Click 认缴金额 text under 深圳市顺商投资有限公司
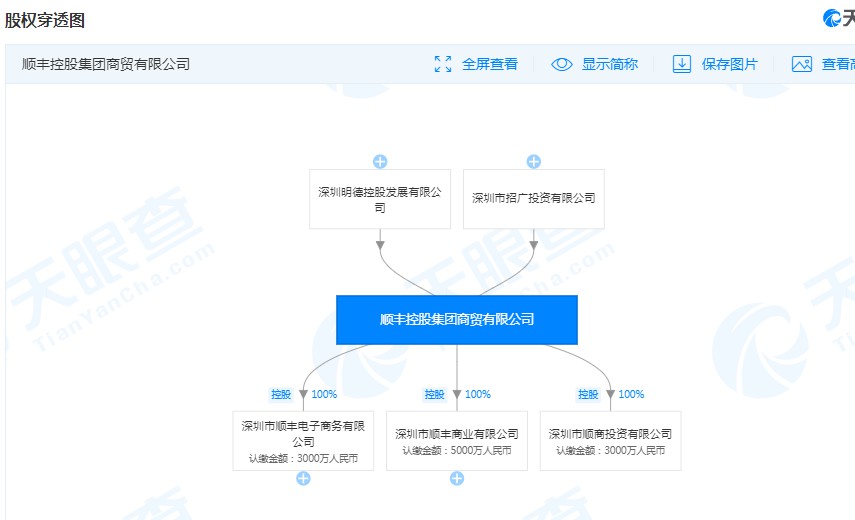This screenshot has height=520, width=855. (x=611, y=451)
